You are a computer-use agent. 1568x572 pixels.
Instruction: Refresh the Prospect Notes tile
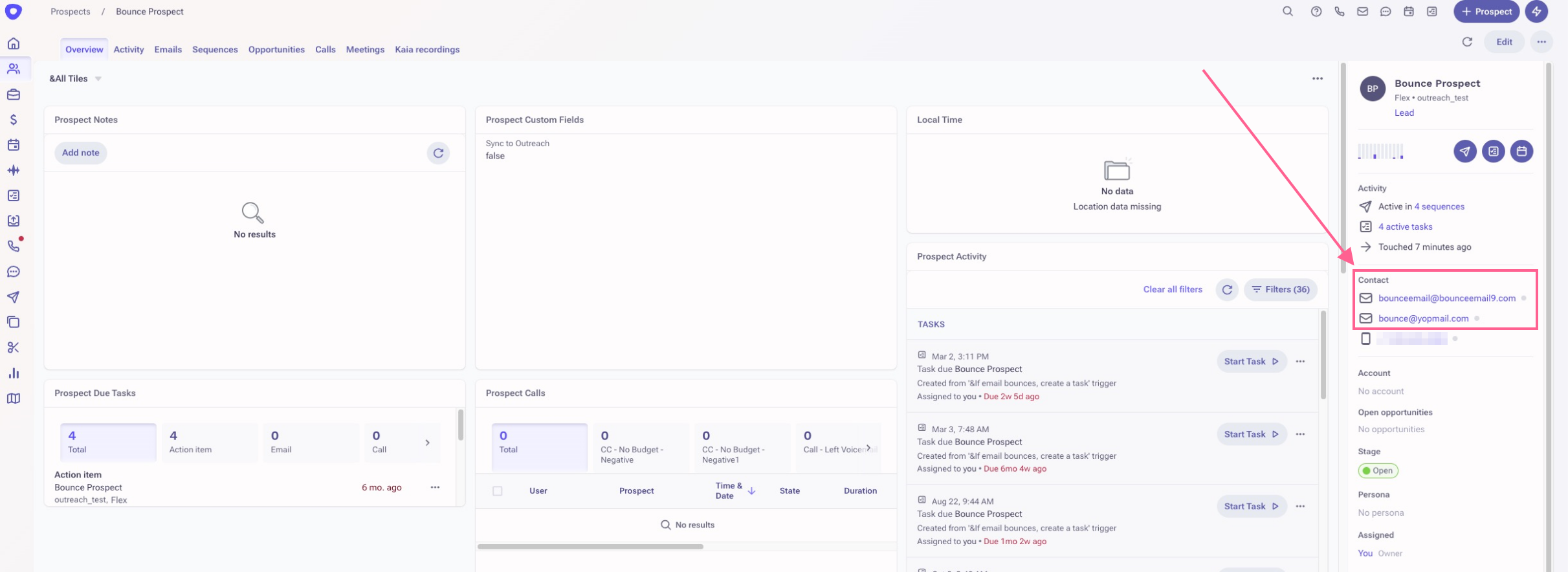coord(438,153)
